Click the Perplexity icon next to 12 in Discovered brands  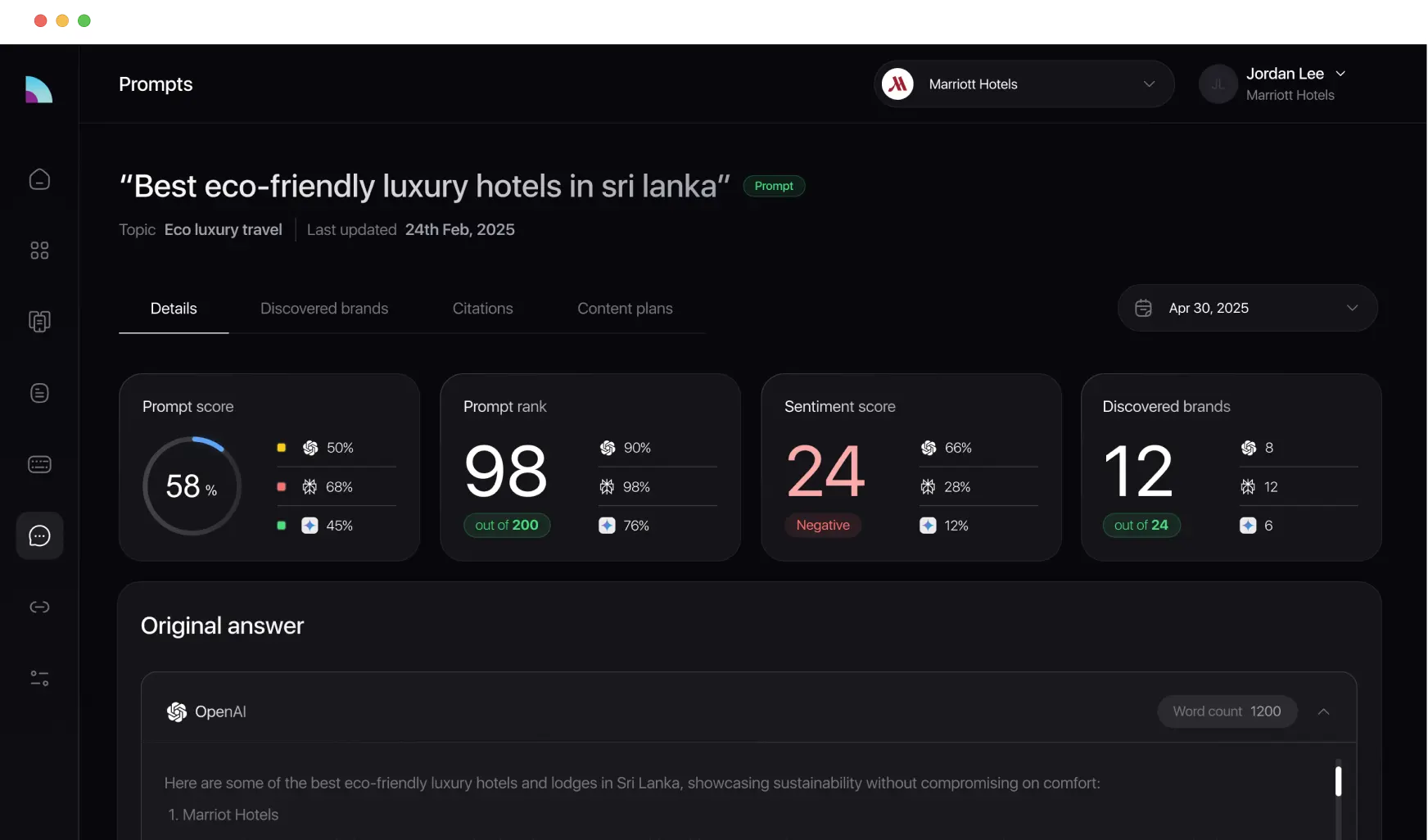(x=1248, y=487)
